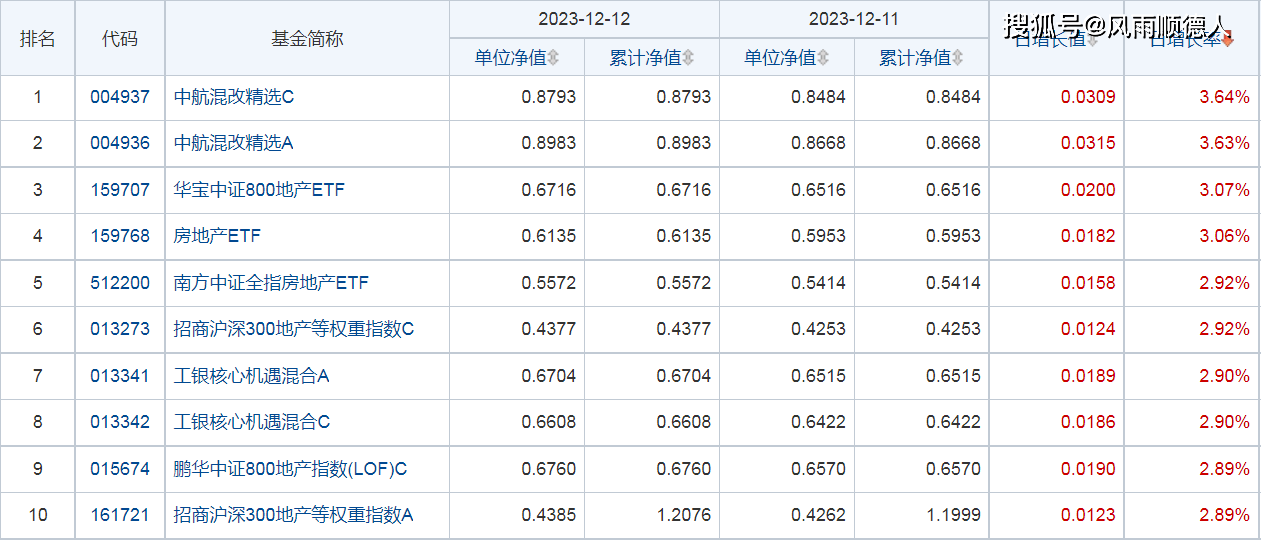Image resolution: width=1261 pixels, height=540 pixels.
Task: Open fund code 512200
Action: click(120, 283)
